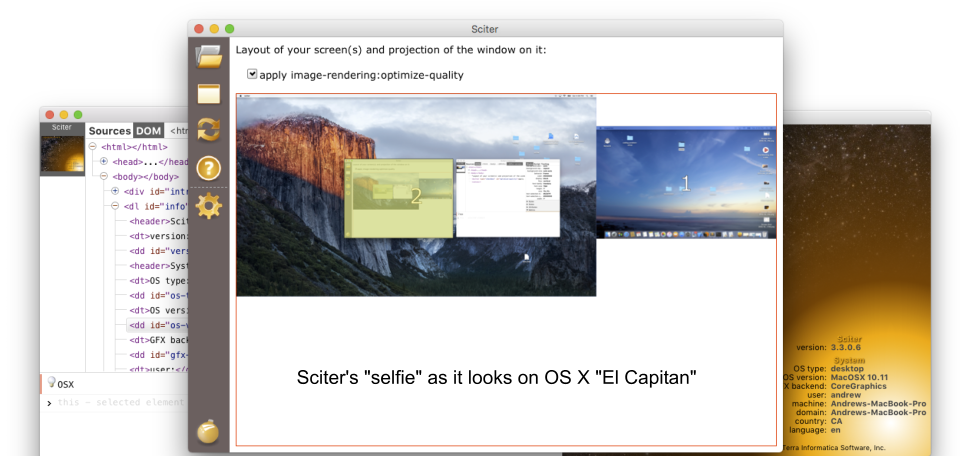Expand the head node in inspector tree
Image resolution: width=966 pixels, height=456 pixels.
104,161
